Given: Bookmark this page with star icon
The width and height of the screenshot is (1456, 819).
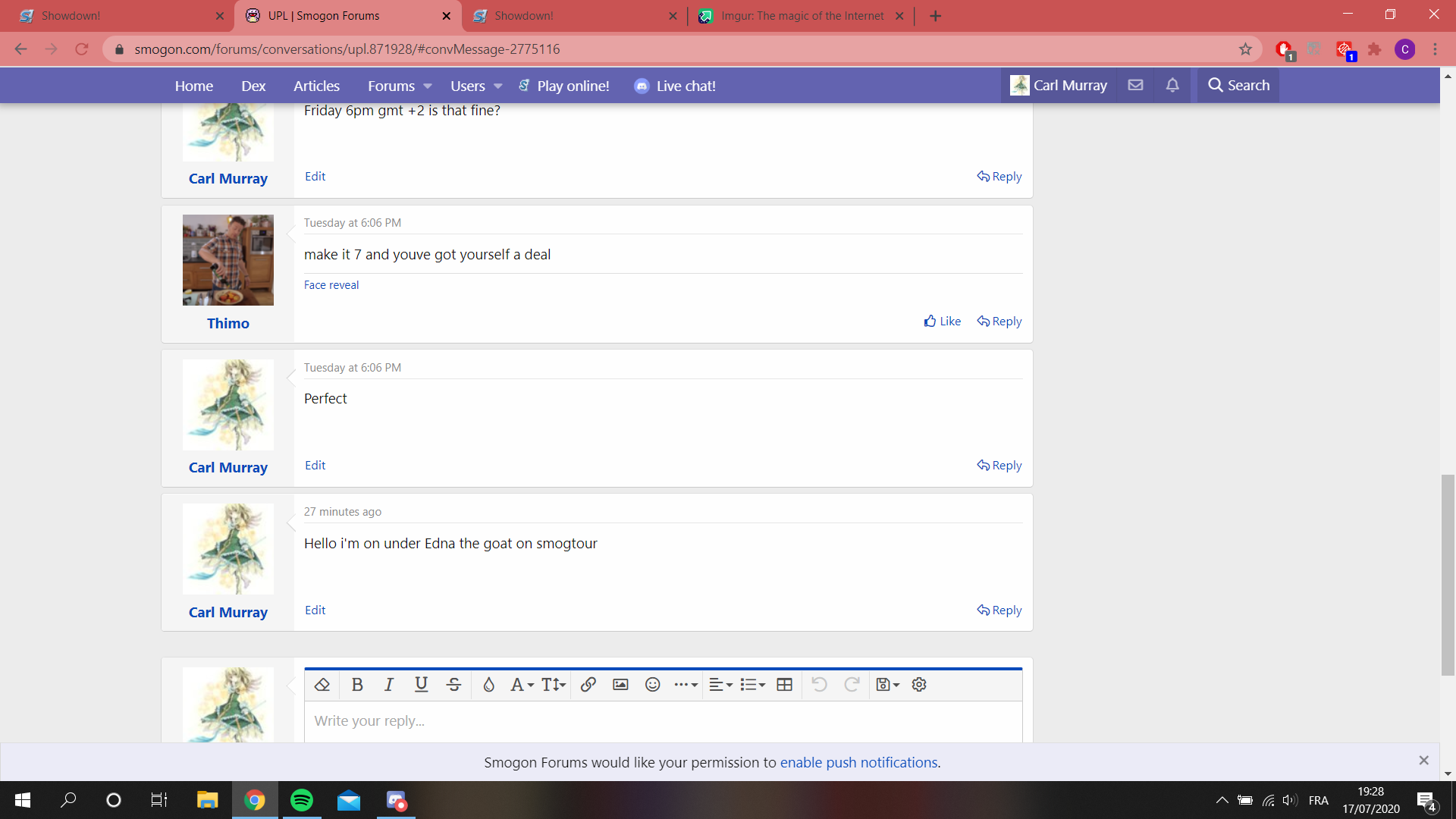Looking at the screenshot, I should coord(1245,49).
